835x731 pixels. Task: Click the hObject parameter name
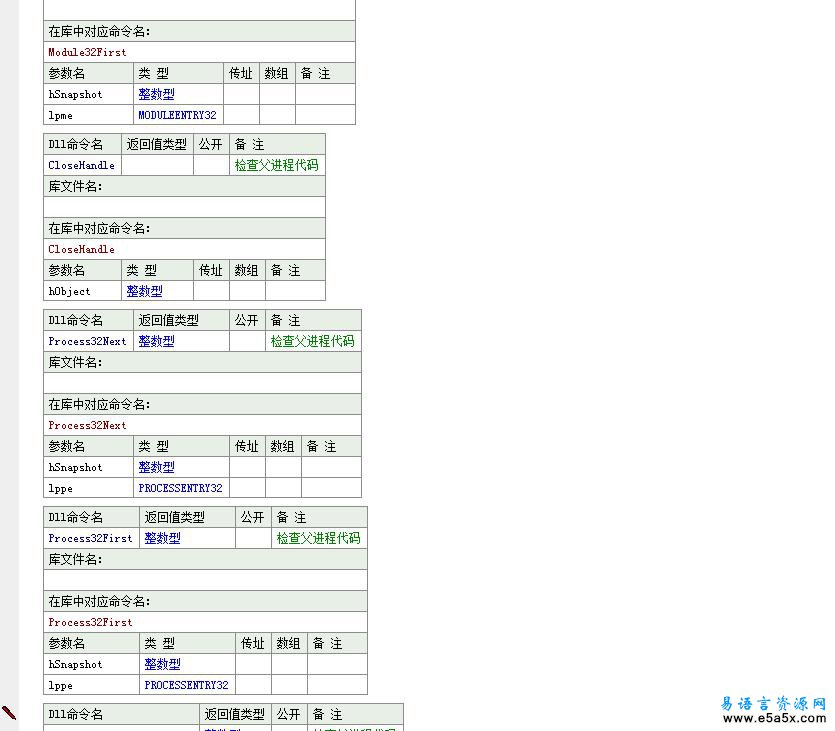click(x=70, y=291)
